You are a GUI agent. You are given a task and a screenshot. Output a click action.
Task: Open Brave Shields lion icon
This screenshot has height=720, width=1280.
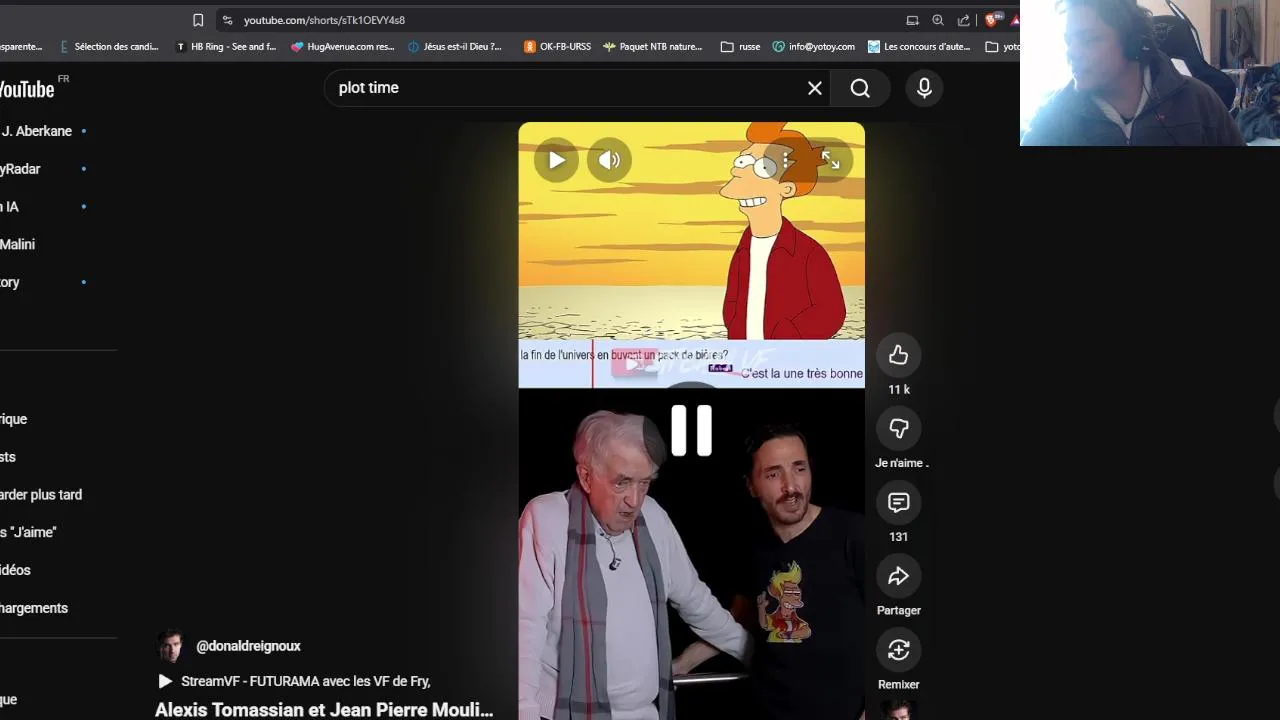click(991, 20)
